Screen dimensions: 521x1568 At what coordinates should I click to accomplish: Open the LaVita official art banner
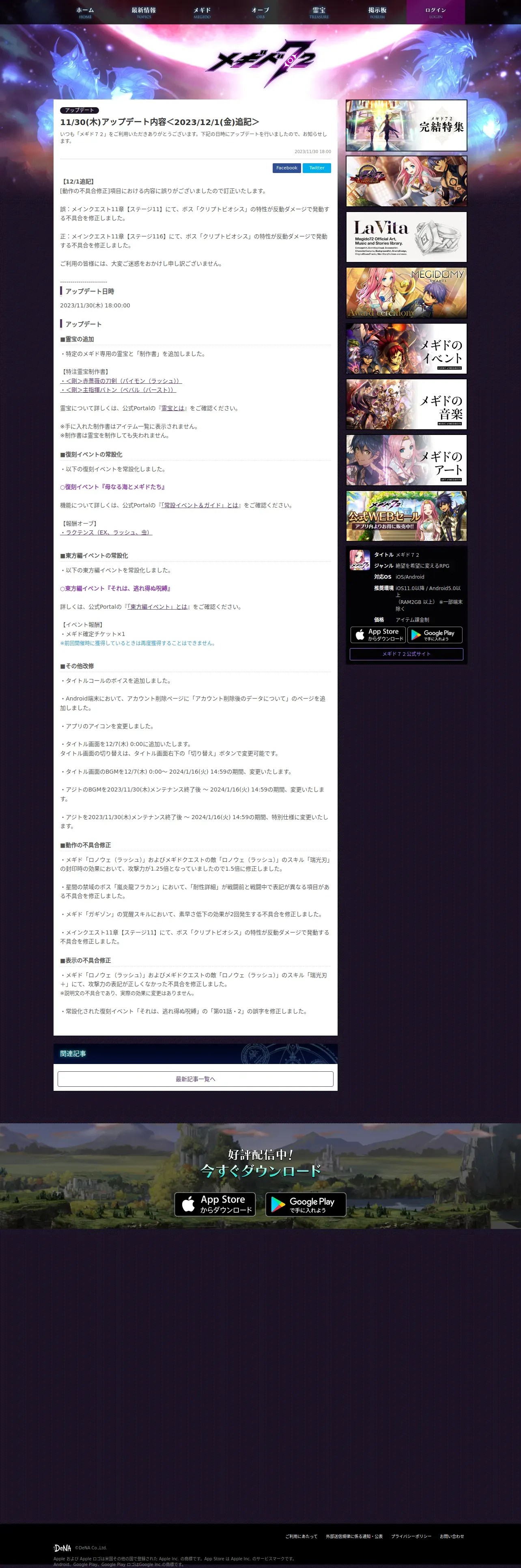tap(406, 237)
